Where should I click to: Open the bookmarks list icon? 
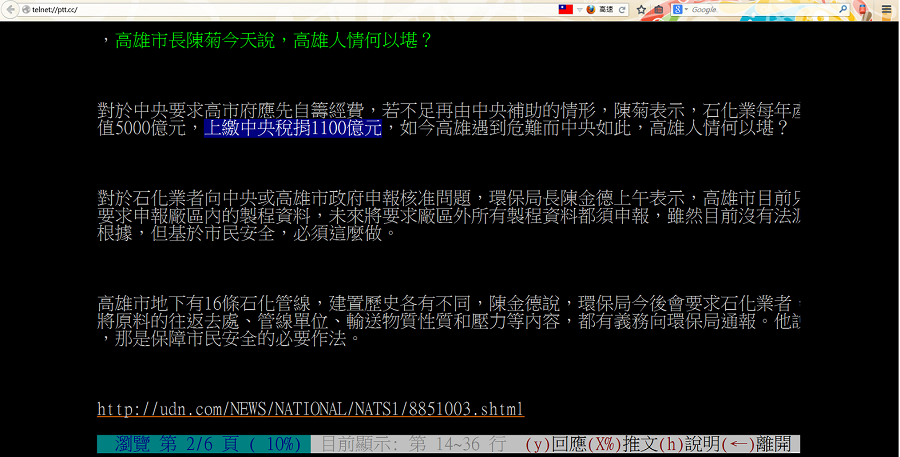658,10
